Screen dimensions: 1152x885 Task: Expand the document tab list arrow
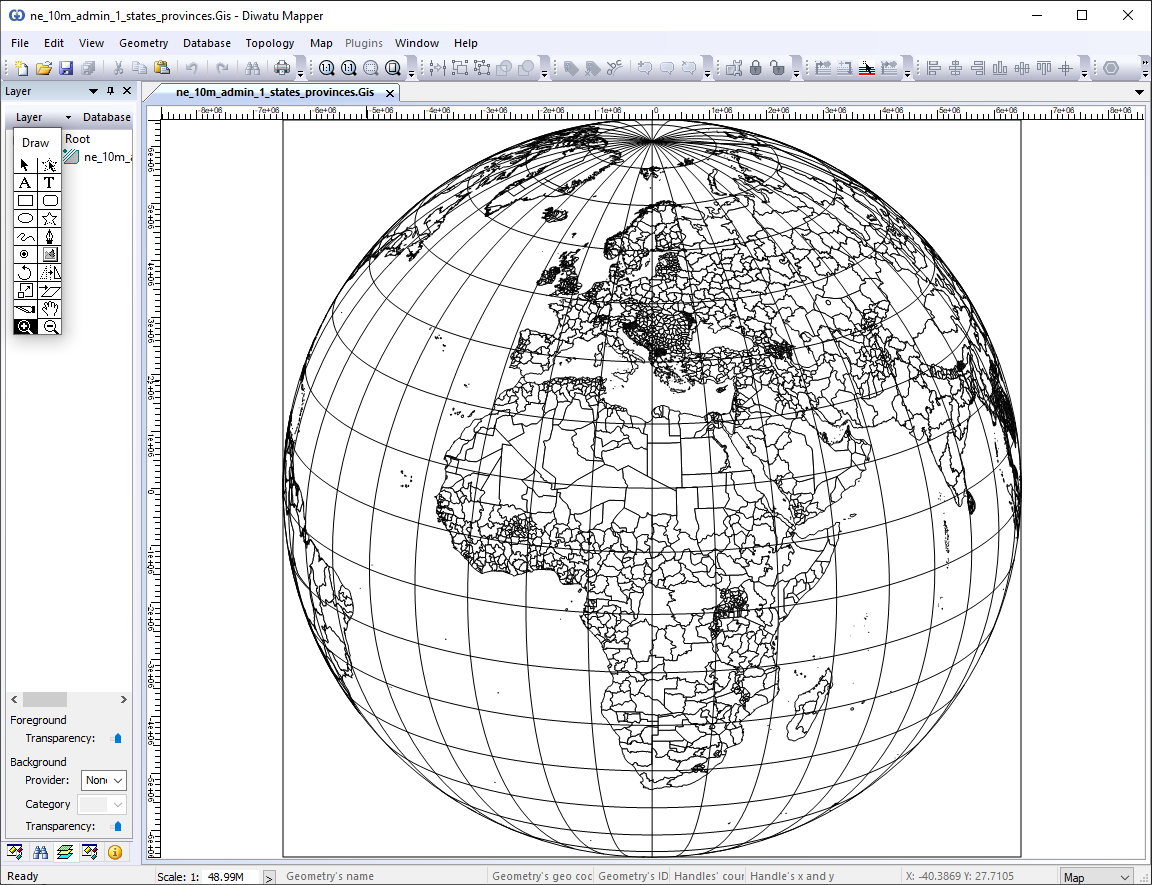pyautogui.click(x=1139, y=91)
